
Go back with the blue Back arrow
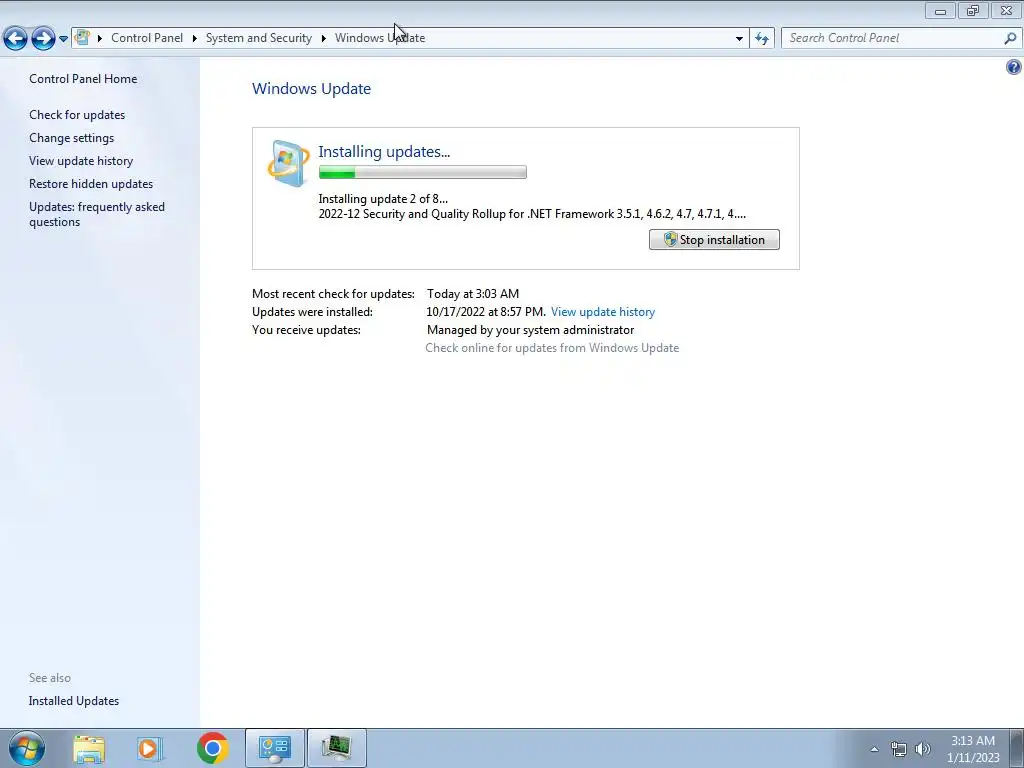16,39
